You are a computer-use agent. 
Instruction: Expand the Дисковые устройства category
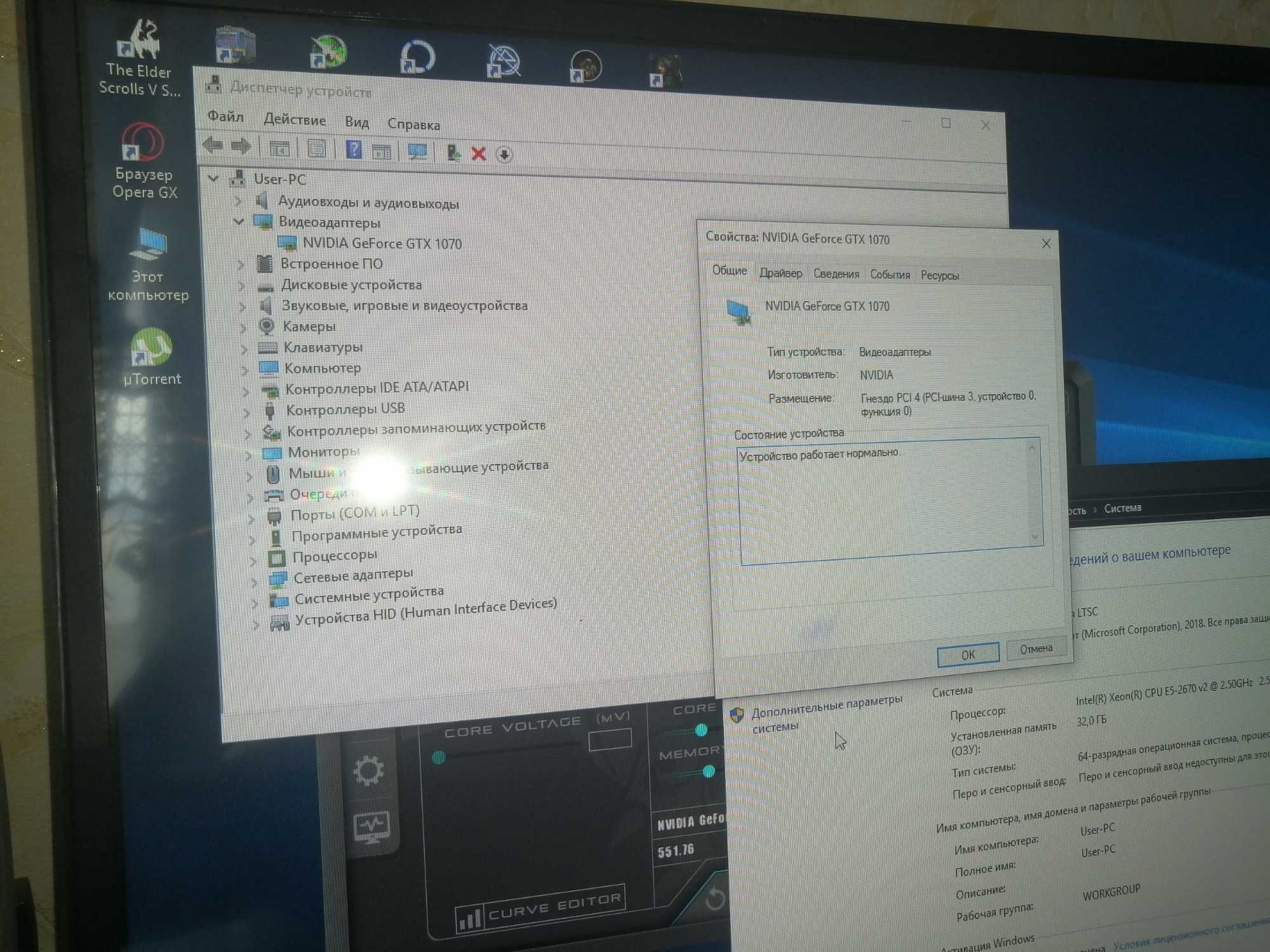coord(241,285)
